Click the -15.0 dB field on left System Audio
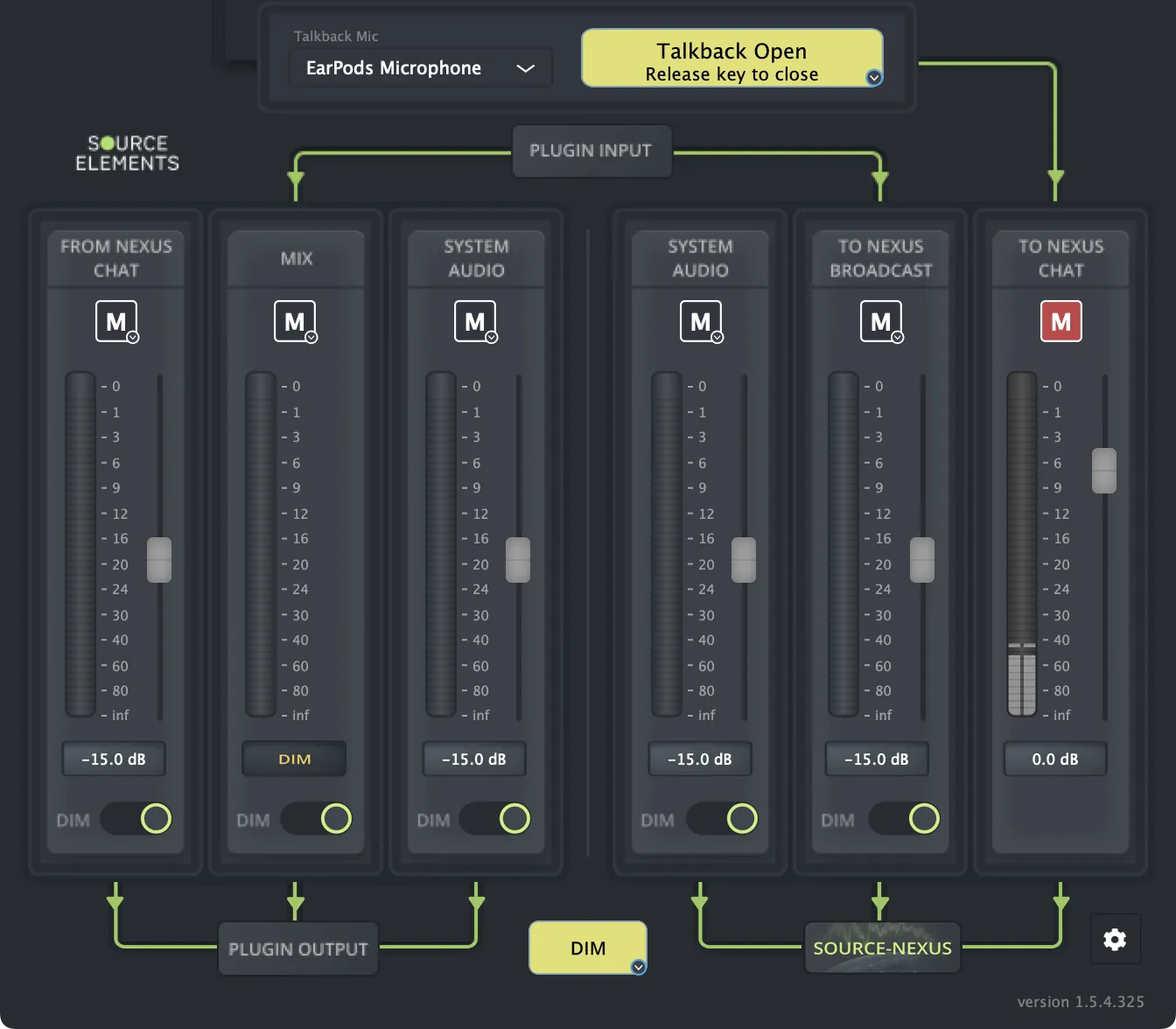This screenshot has height=1029, width=1176. coord(474,759)
